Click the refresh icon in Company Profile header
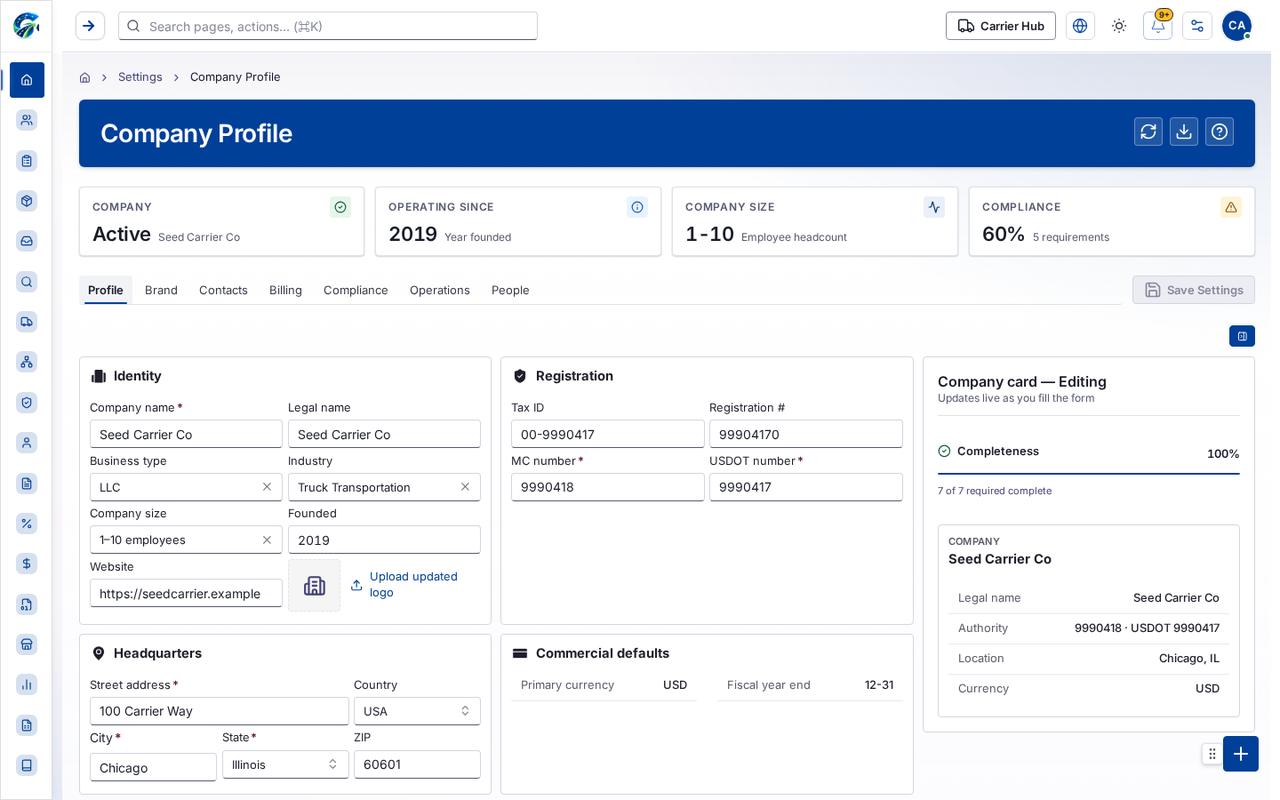1280x800 pixels. 1148,132
